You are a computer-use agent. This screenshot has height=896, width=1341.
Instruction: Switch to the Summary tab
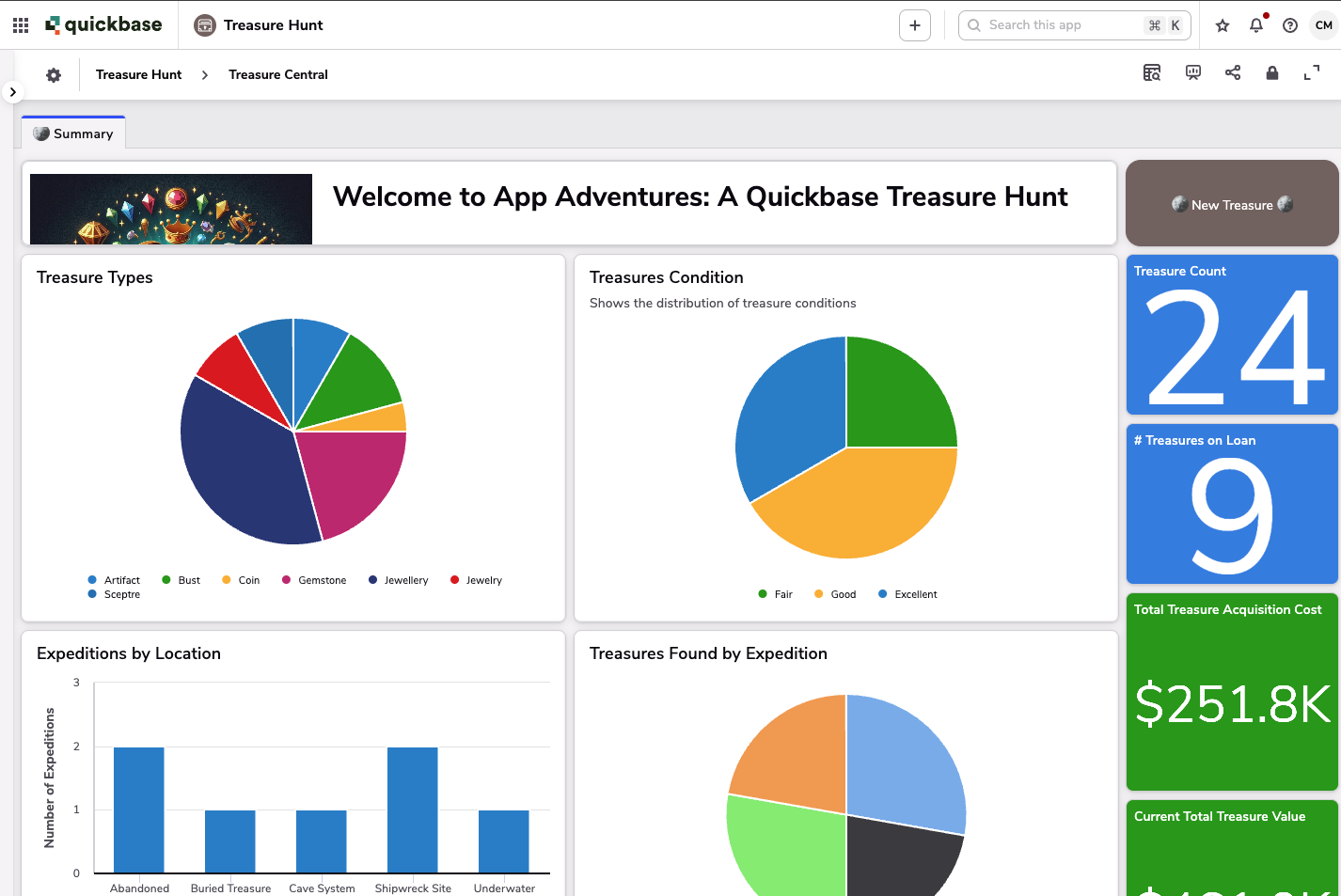click(72, 133)
